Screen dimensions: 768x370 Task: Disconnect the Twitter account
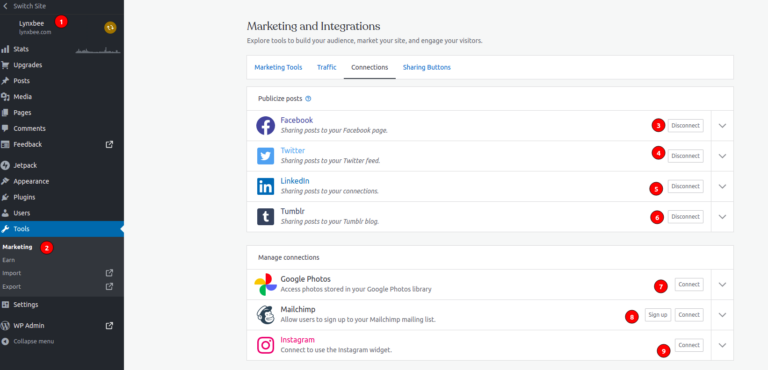[686, 156]
